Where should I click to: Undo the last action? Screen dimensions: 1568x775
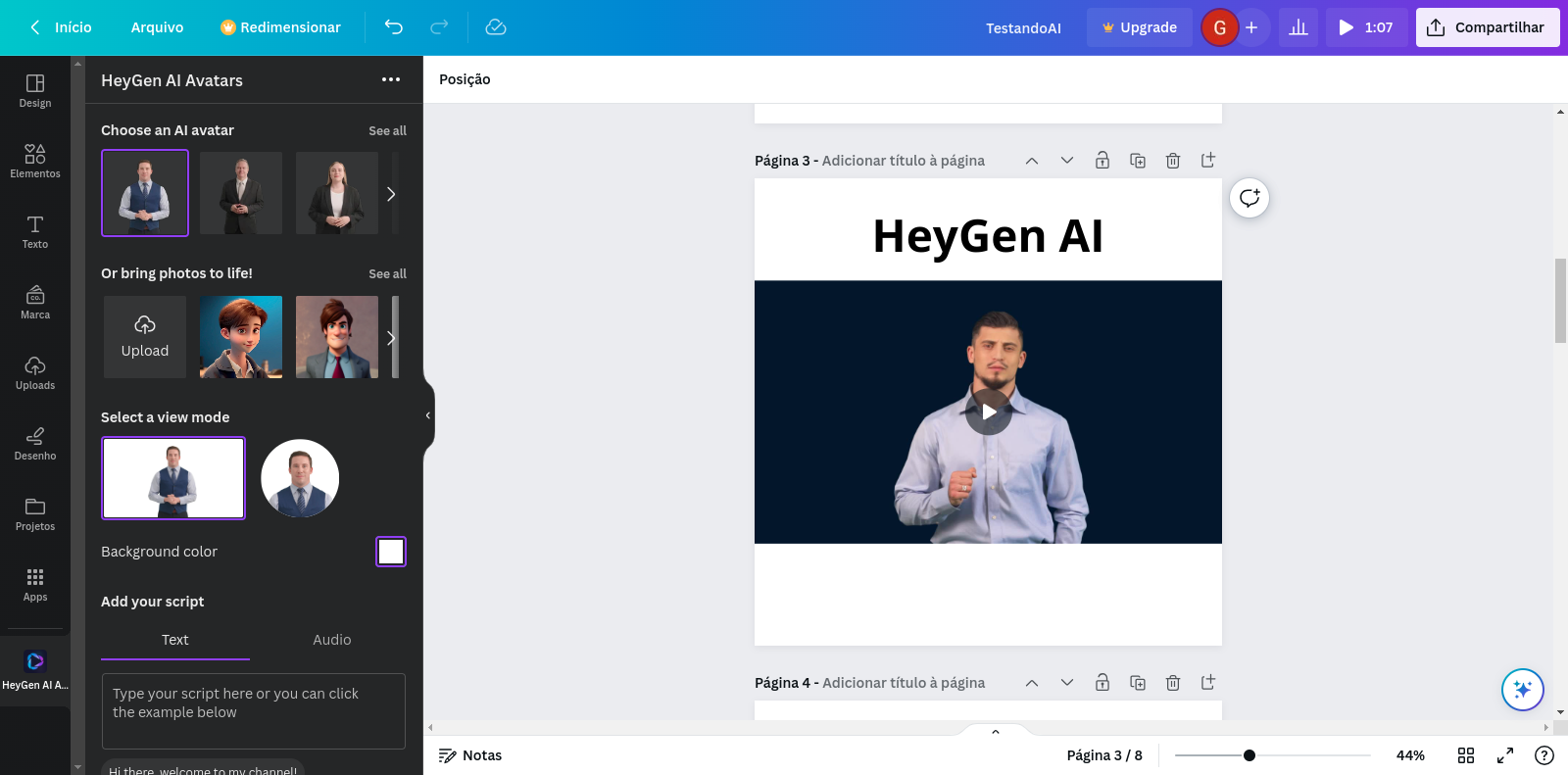coord(393,27)
